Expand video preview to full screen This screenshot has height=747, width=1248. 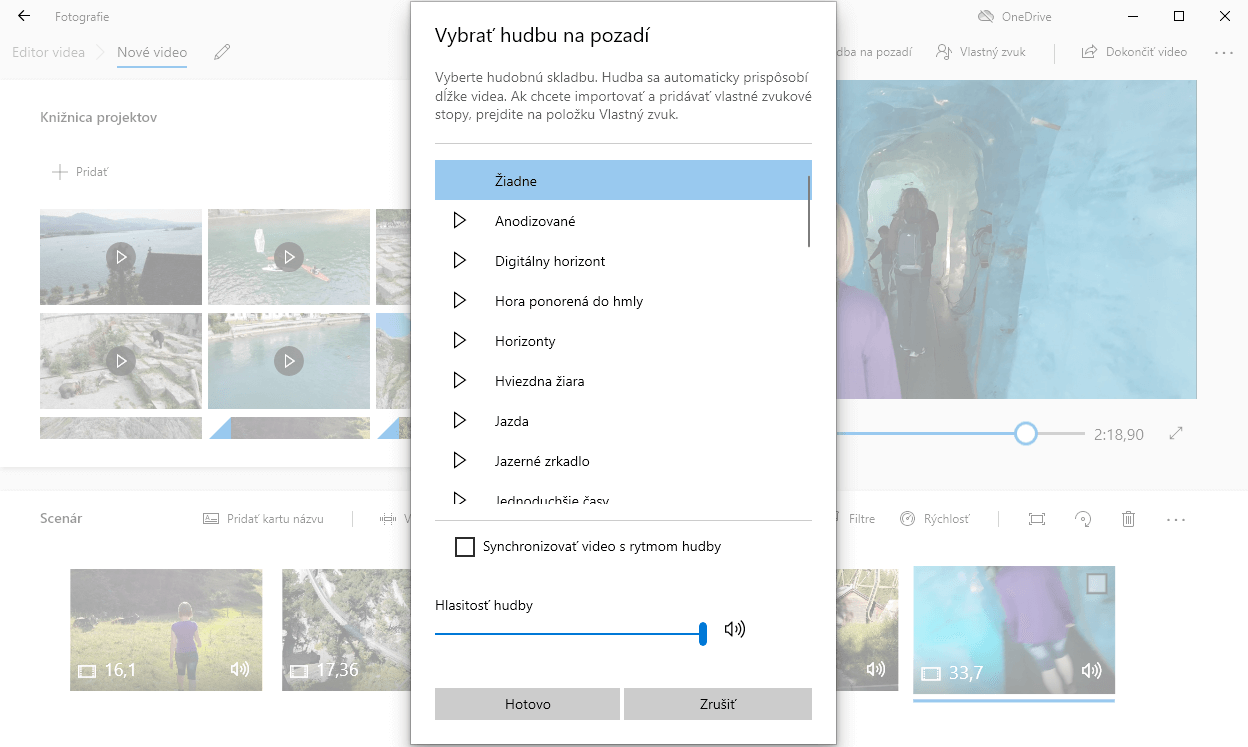pyautogui.click(x=1176, y=434)
